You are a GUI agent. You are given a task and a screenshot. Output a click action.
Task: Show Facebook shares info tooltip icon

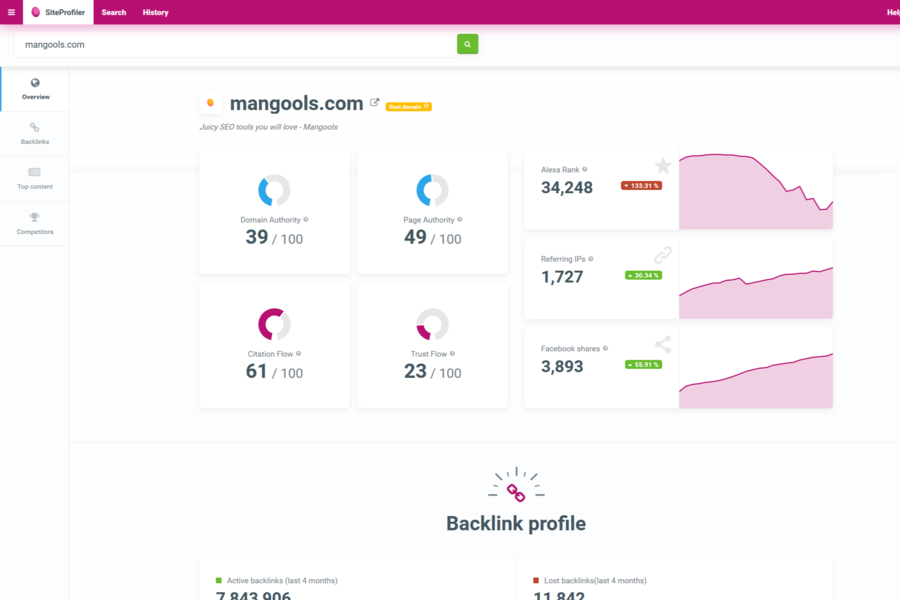click(605, 349)
